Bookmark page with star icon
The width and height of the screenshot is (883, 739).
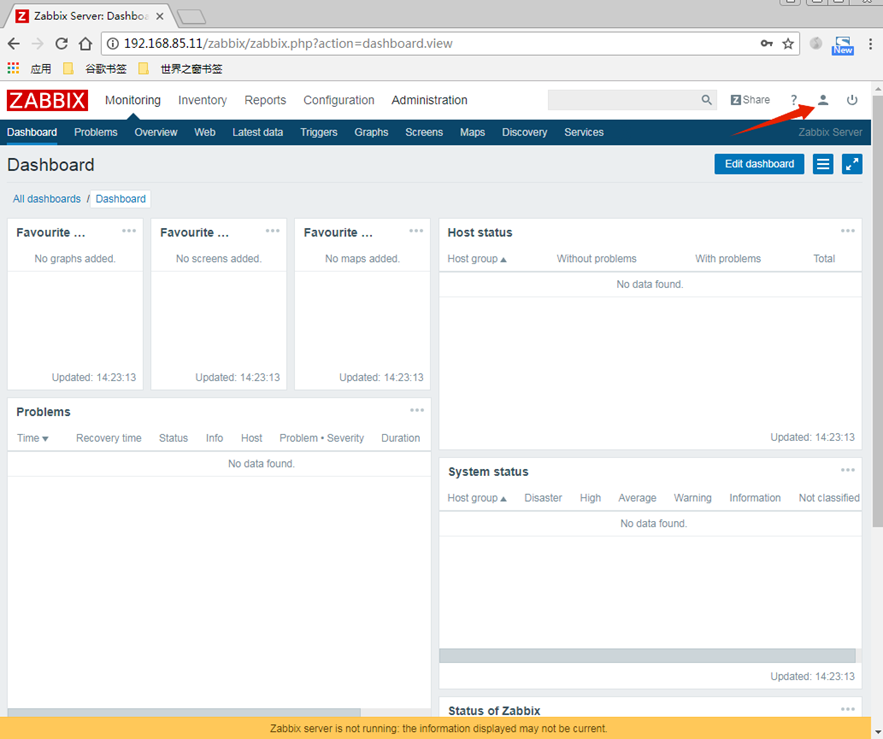click(x=788, y=43)
